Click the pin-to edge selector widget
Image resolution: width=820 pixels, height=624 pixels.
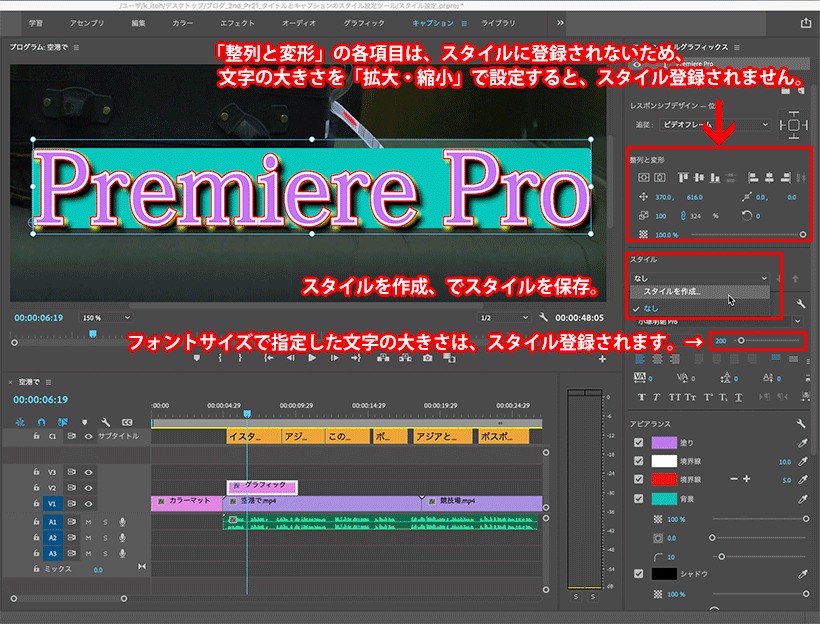pos(793,125)
